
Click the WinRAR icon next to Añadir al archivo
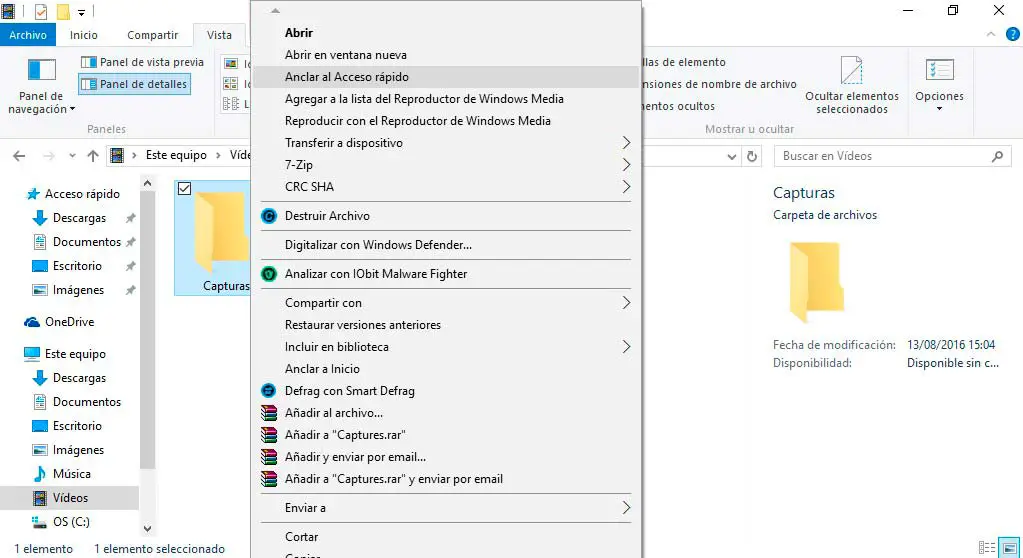269,413
